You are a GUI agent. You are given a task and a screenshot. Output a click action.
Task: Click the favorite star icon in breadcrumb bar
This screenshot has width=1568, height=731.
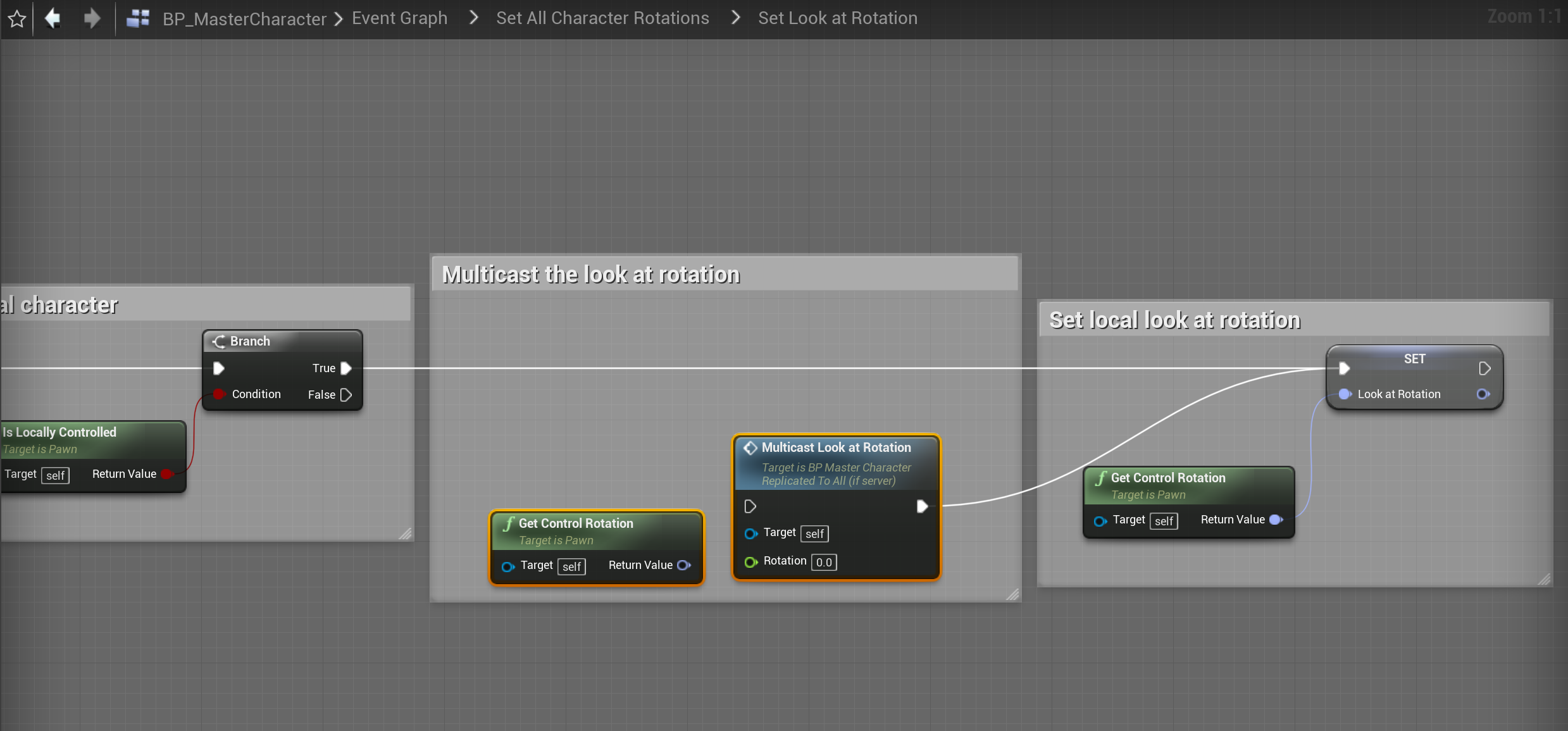(17, 18)
